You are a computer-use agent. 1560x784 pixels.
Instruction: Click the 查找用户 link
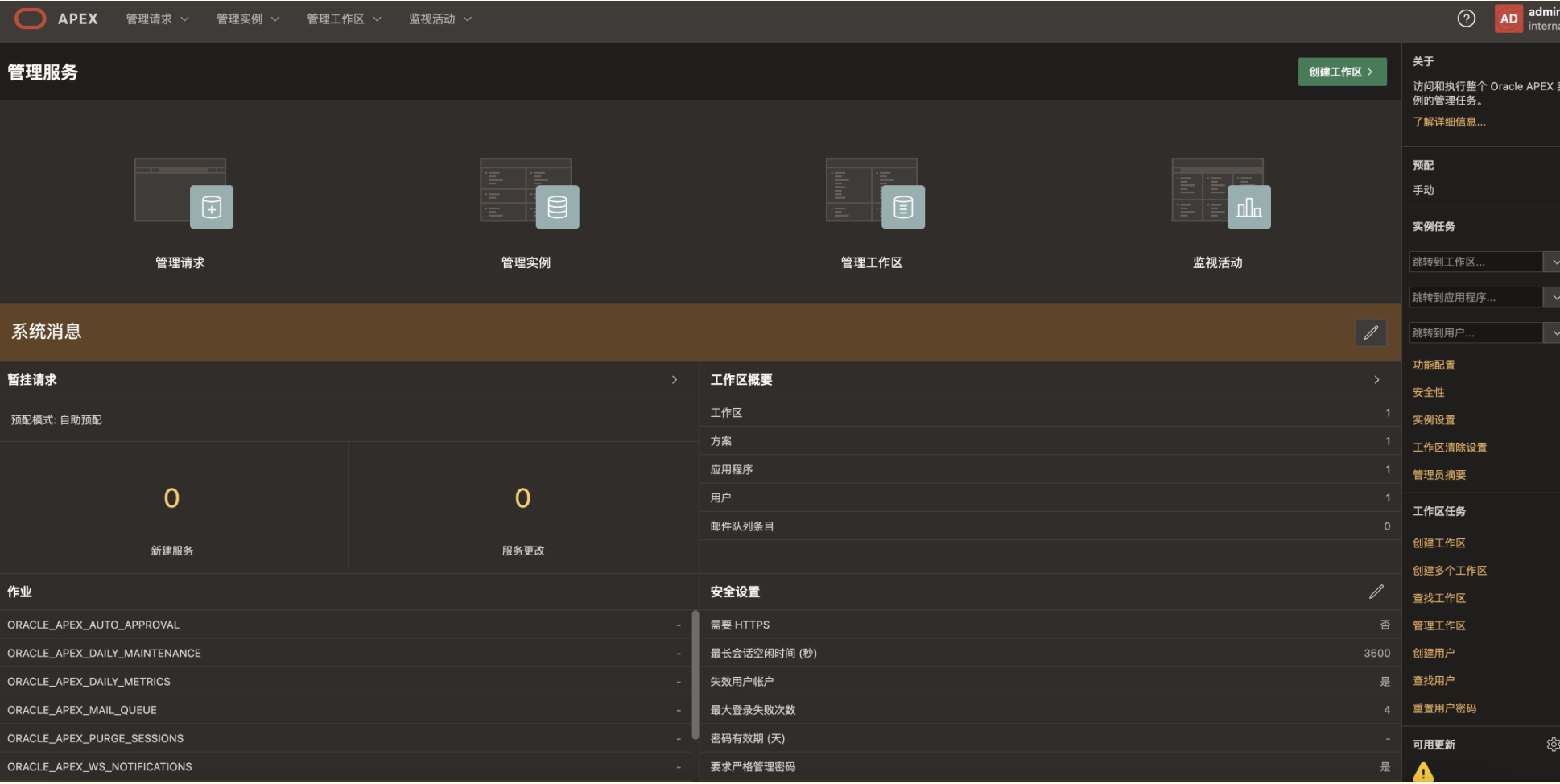pyautogui.click(x=1434, y=680)
